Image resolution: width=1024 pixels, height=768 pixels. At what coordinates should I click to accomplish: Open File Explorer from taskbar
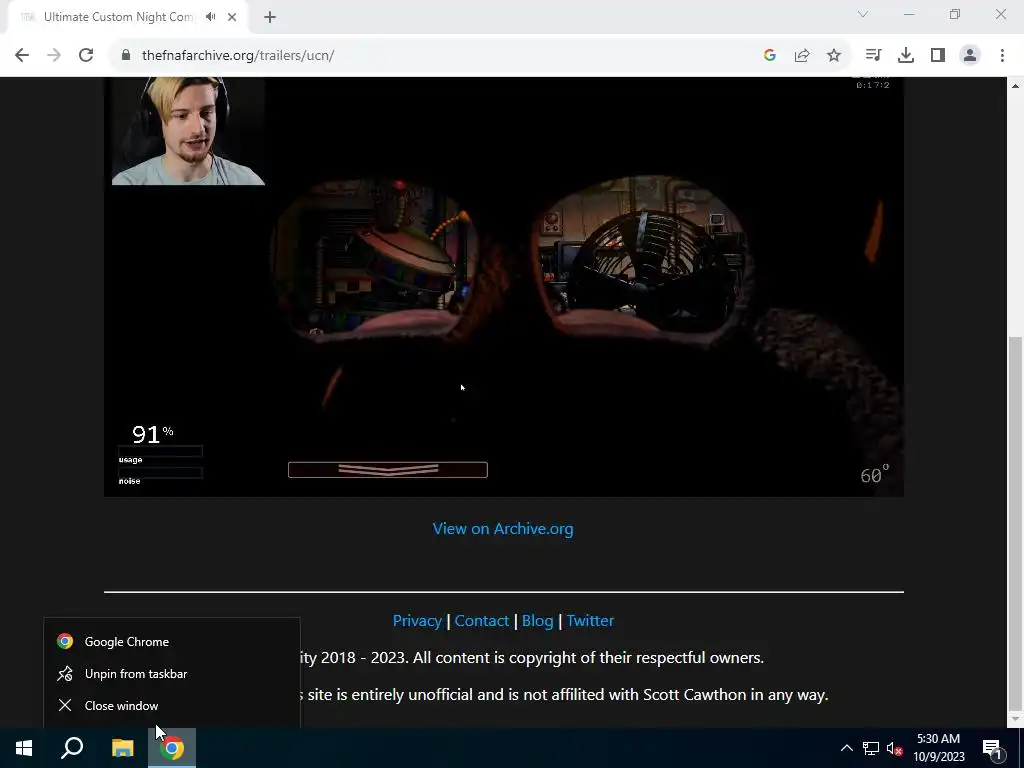click(x=122, y=748)
